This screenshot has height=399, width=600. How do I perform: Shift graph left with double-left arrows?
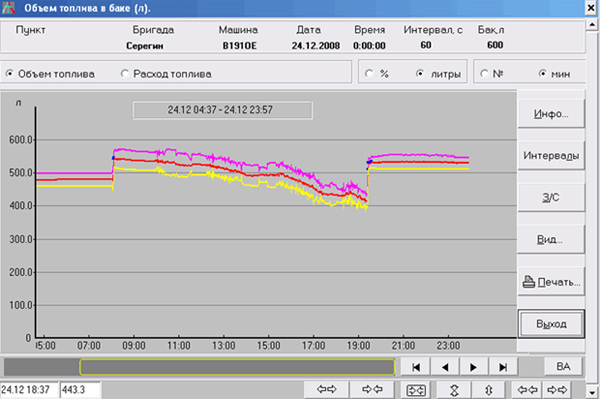click(527, 390)
